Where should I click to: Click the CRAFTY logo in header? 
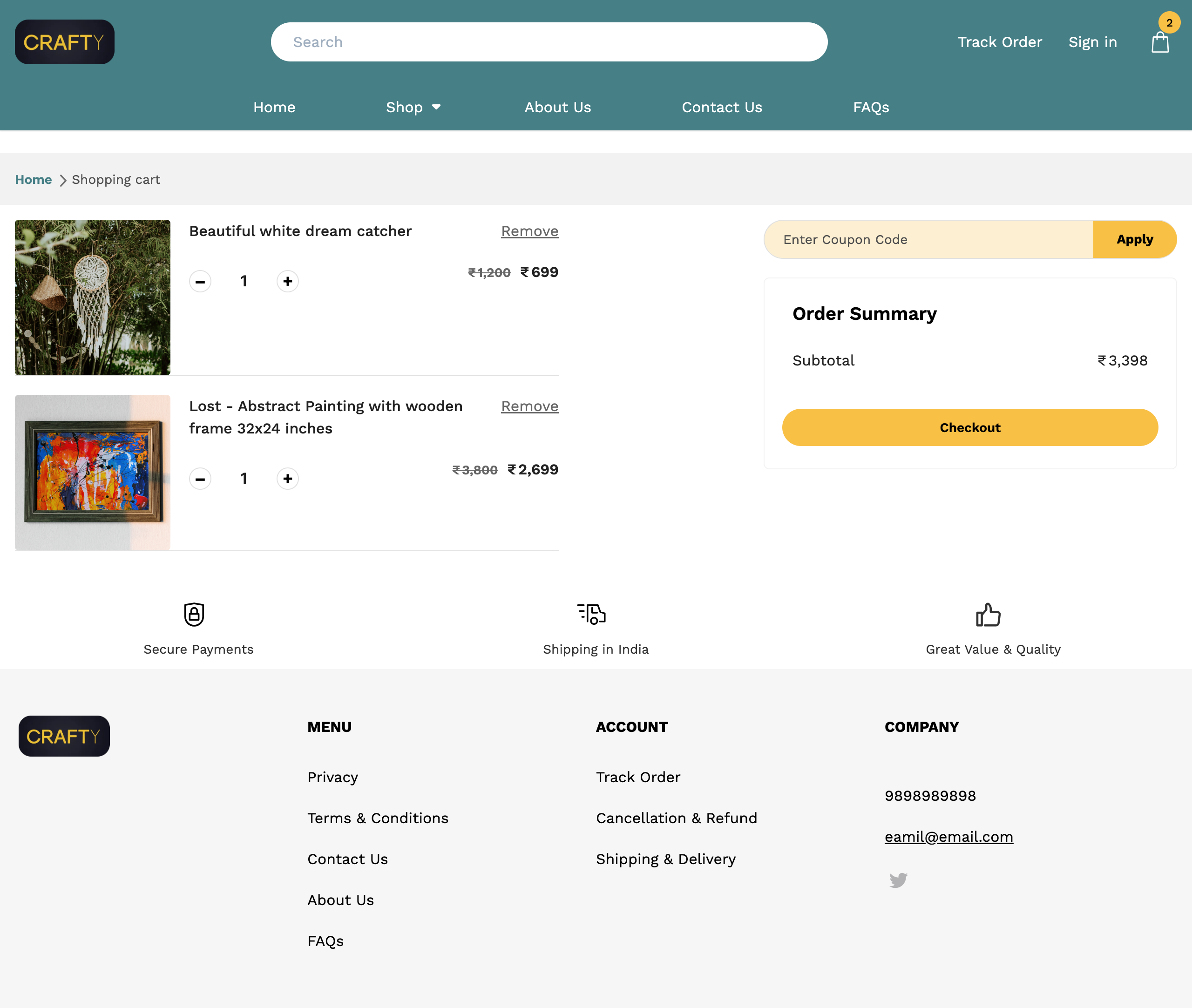(65, 42)
